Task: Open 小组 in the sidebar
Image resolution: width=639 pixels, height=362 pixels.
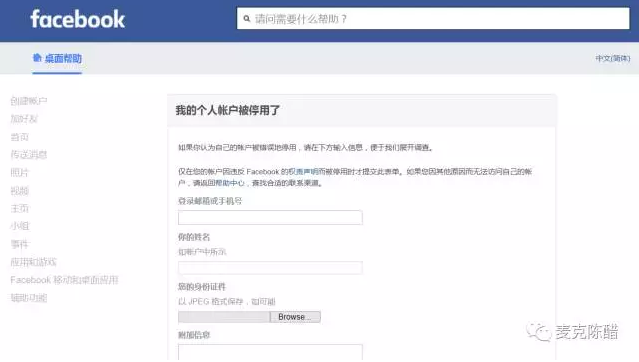Action: (20, 226)
